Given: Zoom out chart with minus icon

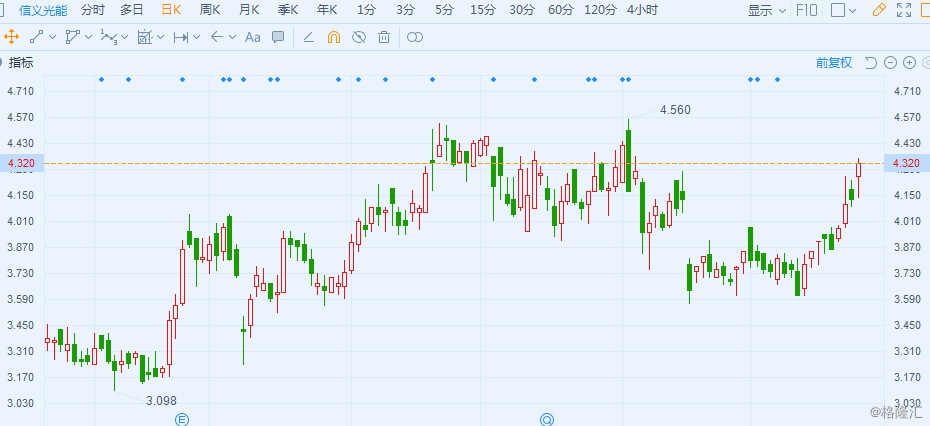Looking at the screenshot, I should [890, 62].
